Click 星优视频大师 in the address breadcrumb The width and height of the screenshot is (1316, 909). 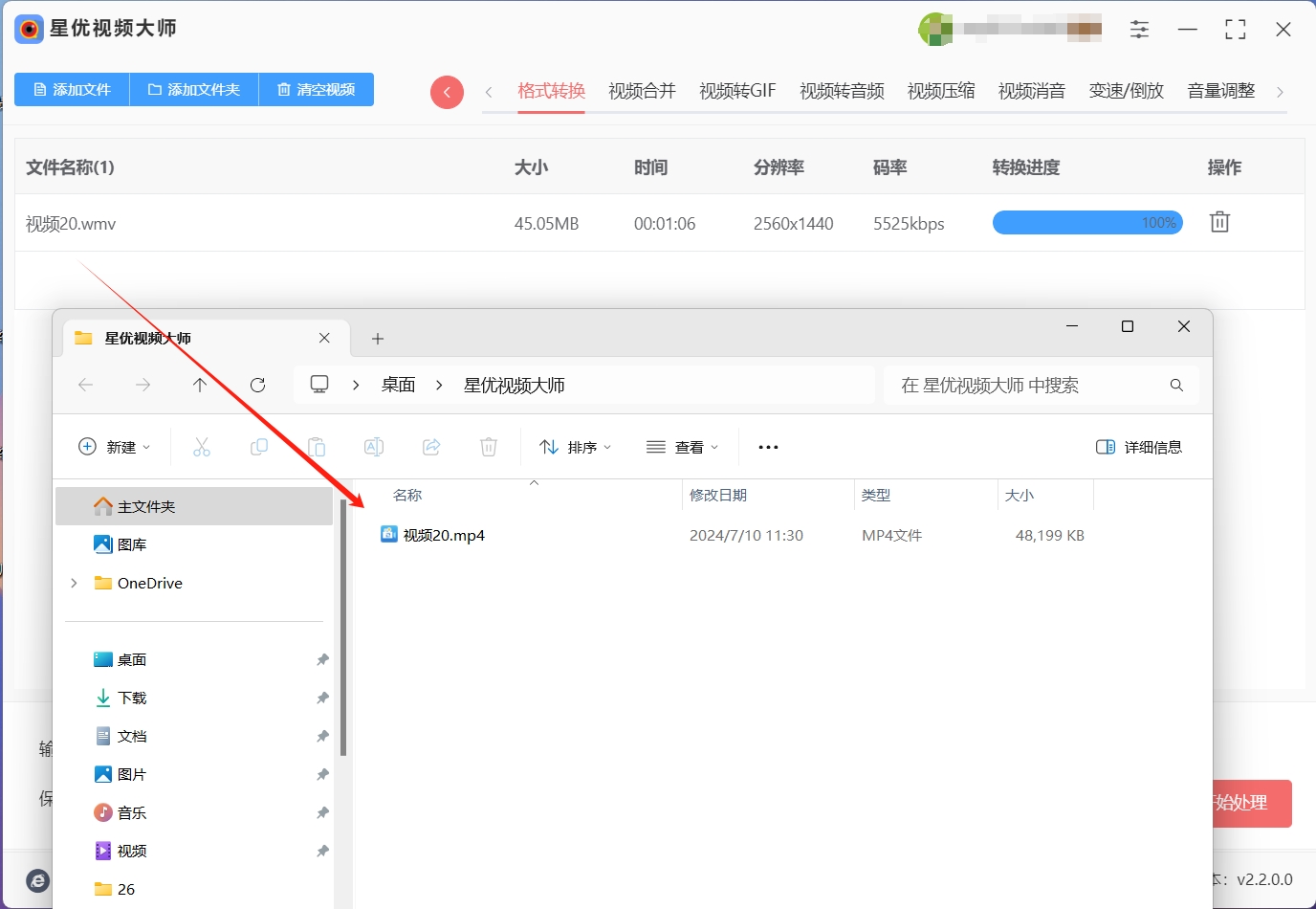click(515, 385)
